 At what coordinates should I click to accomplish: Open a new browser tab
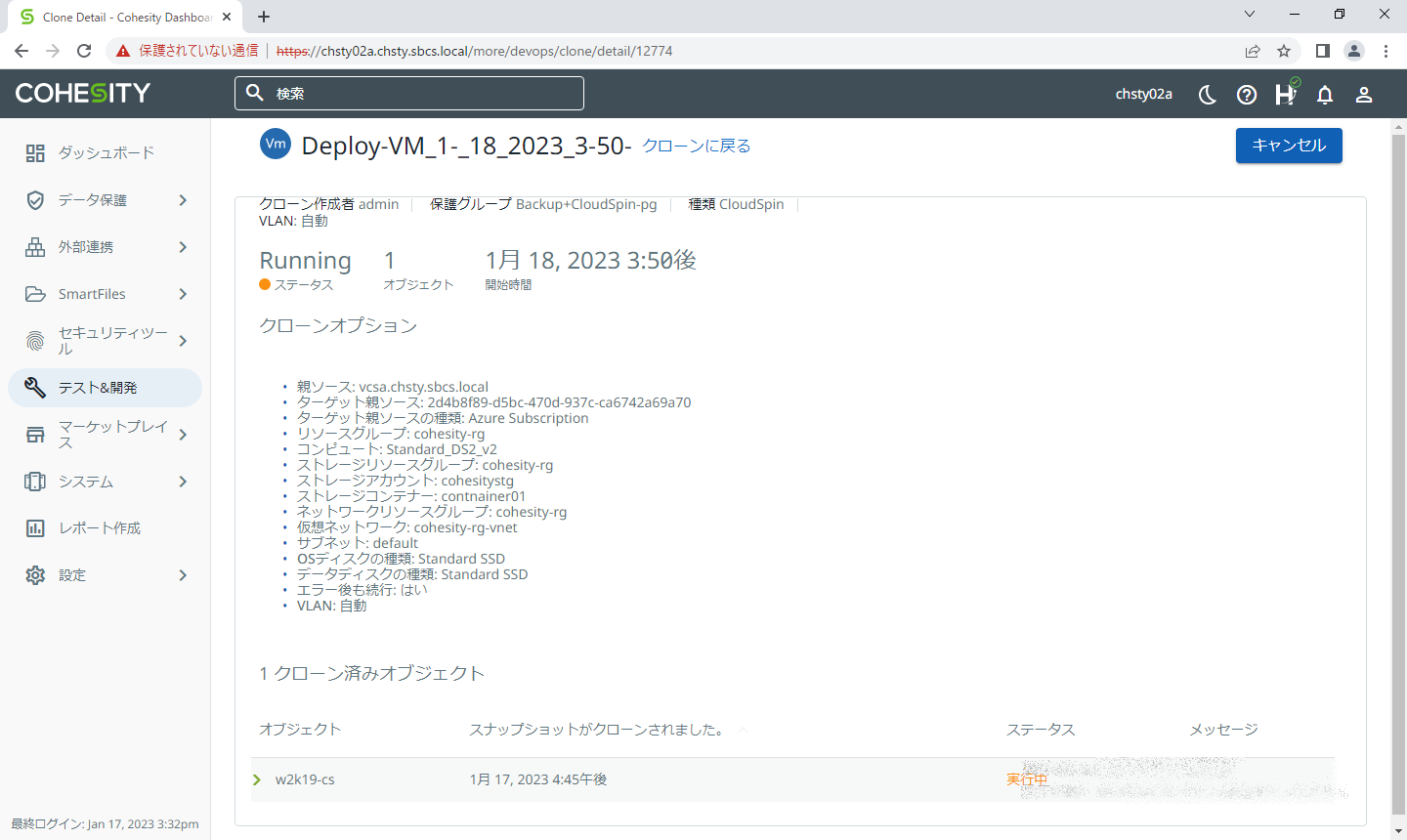[264, 17]
